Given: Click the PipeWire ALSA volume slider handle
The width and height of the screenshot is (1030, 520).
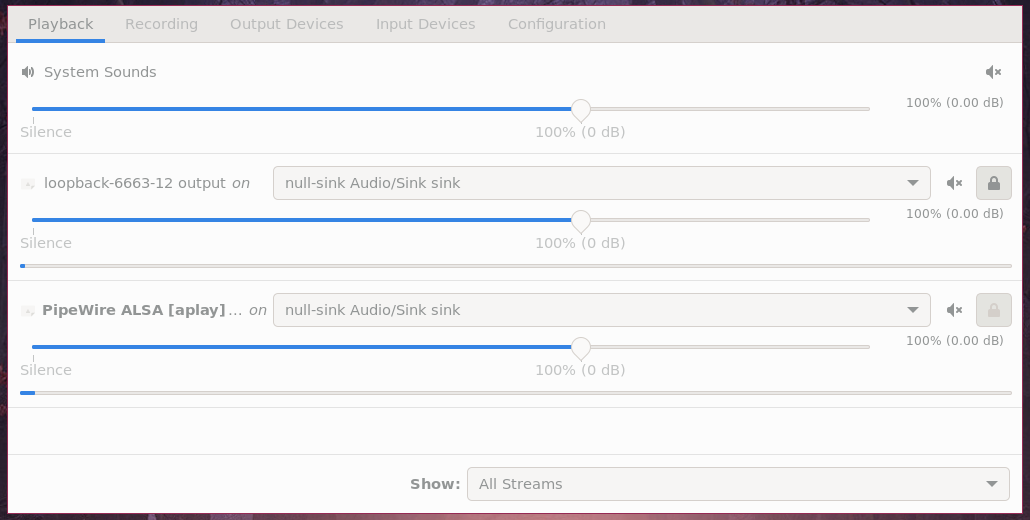Looking at the screenshot, I should coord(580,347).
